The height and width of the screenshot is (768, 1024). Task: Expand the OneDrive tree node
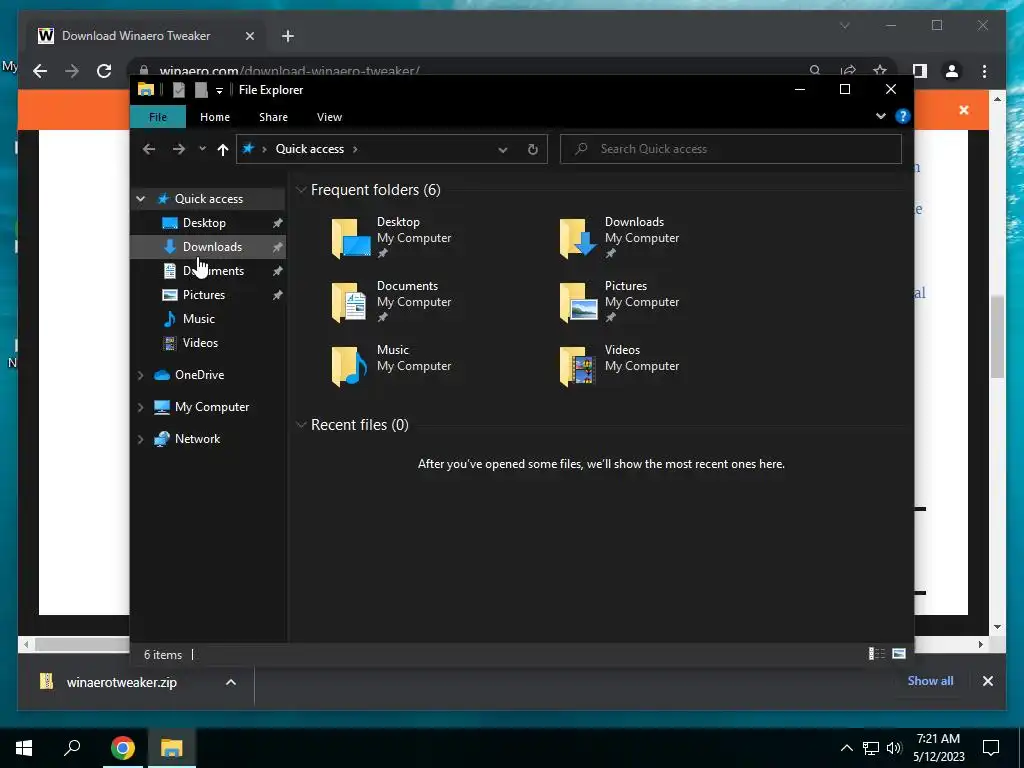tap(140, 375)
